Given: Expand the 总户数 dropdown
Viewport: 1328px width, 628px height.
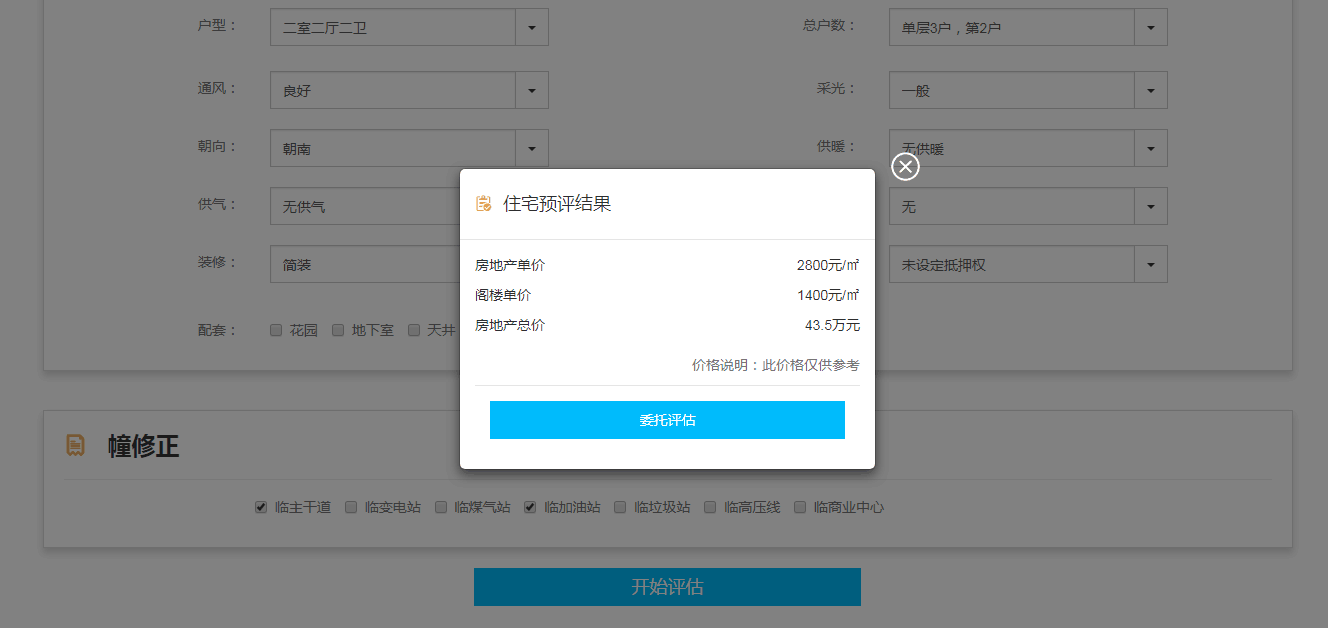Looking at the screenshot, I should 1150,27.
